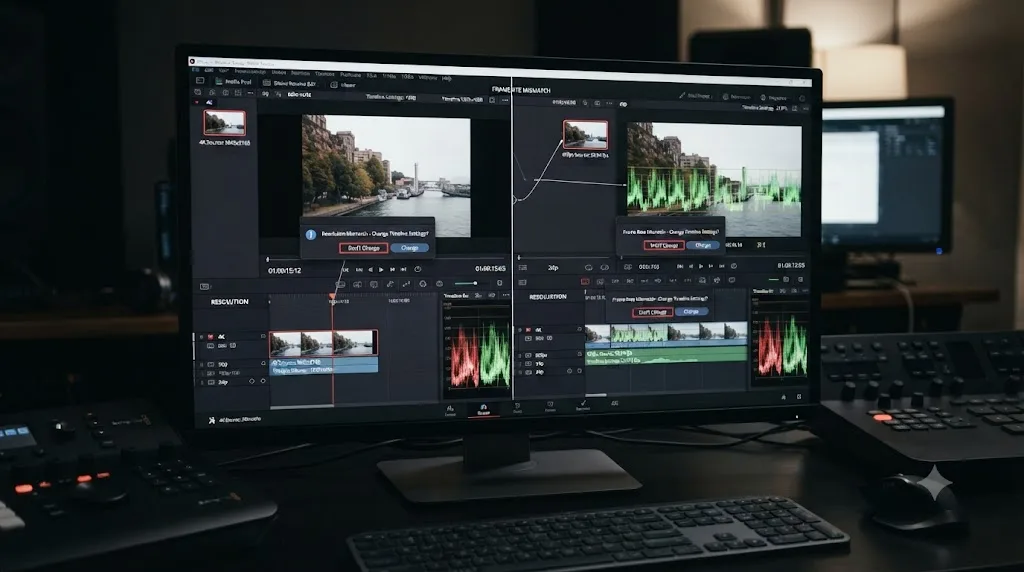Open the Timeline Settings dropdown above right viewer
The height and width of the screenshot is (572, 1024).
pos(765,108)
